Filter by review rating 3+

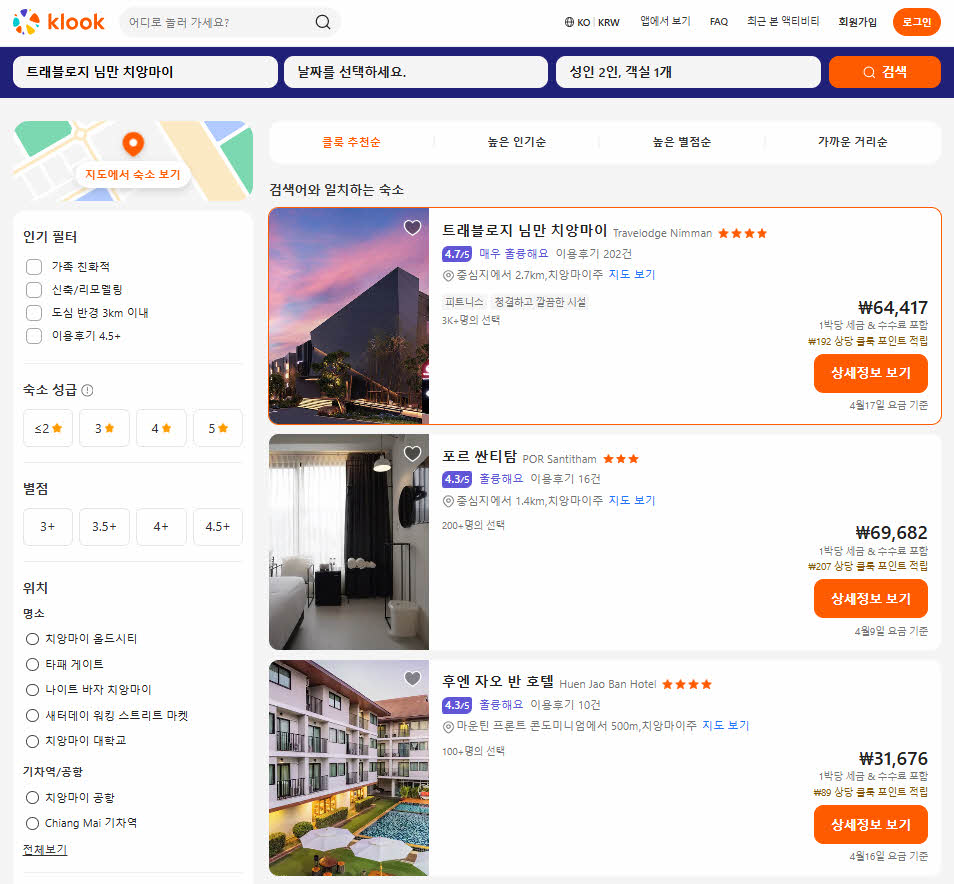click(x=48, y=527)
